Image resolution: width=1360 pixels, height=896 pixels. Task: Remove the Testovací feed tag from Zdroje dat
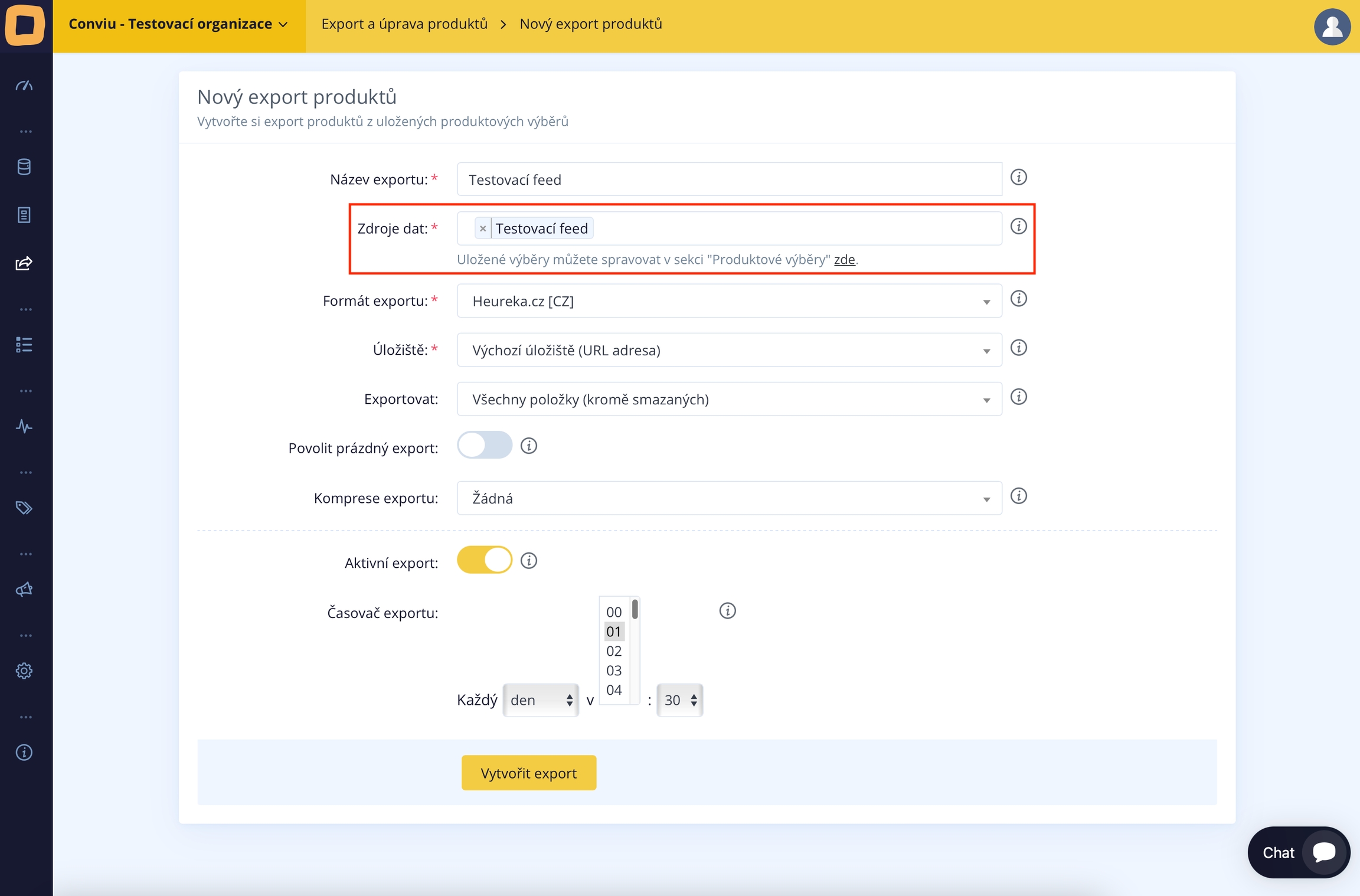point(483,228)
